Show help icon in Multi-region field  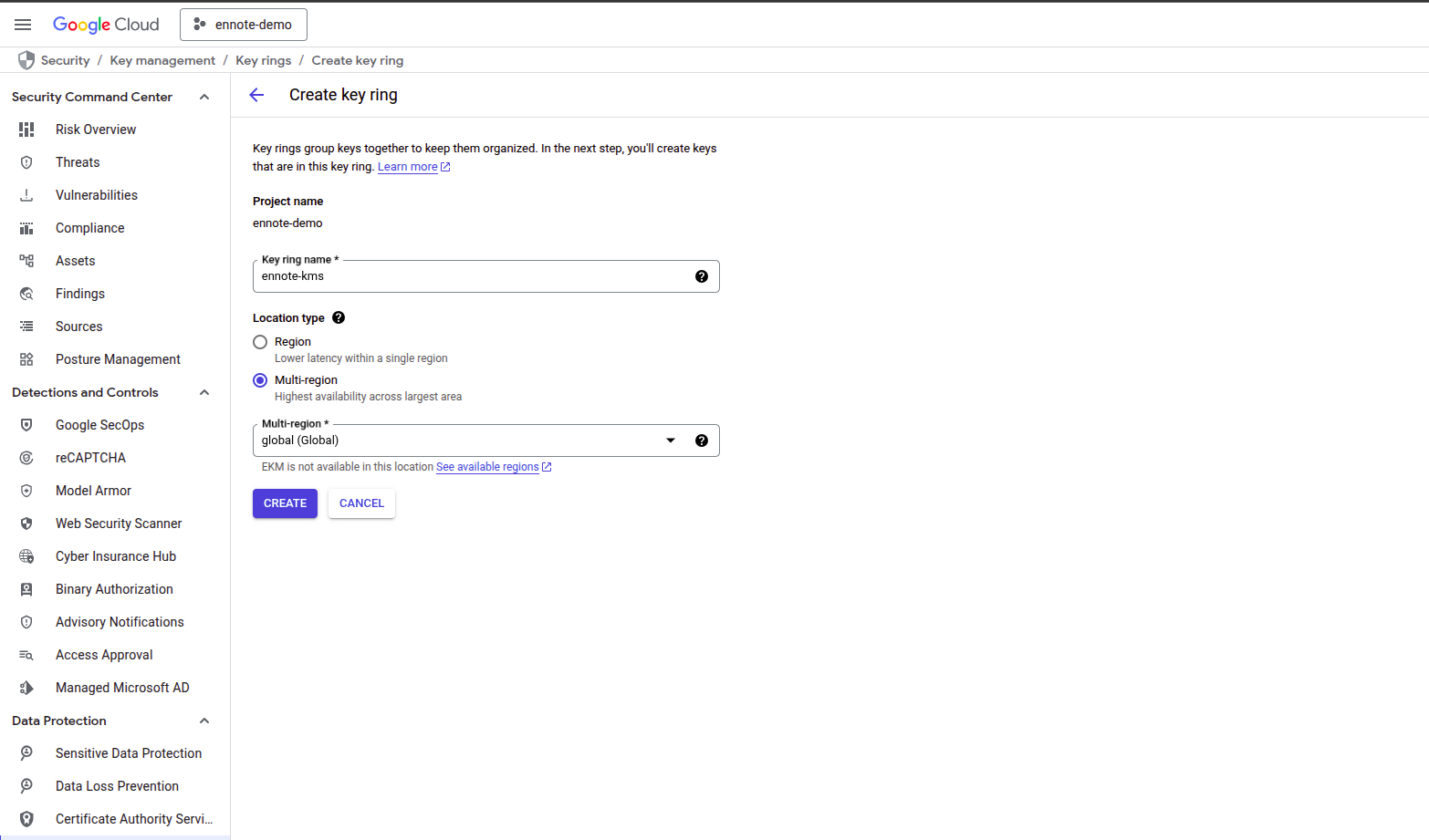pos(702,441)
